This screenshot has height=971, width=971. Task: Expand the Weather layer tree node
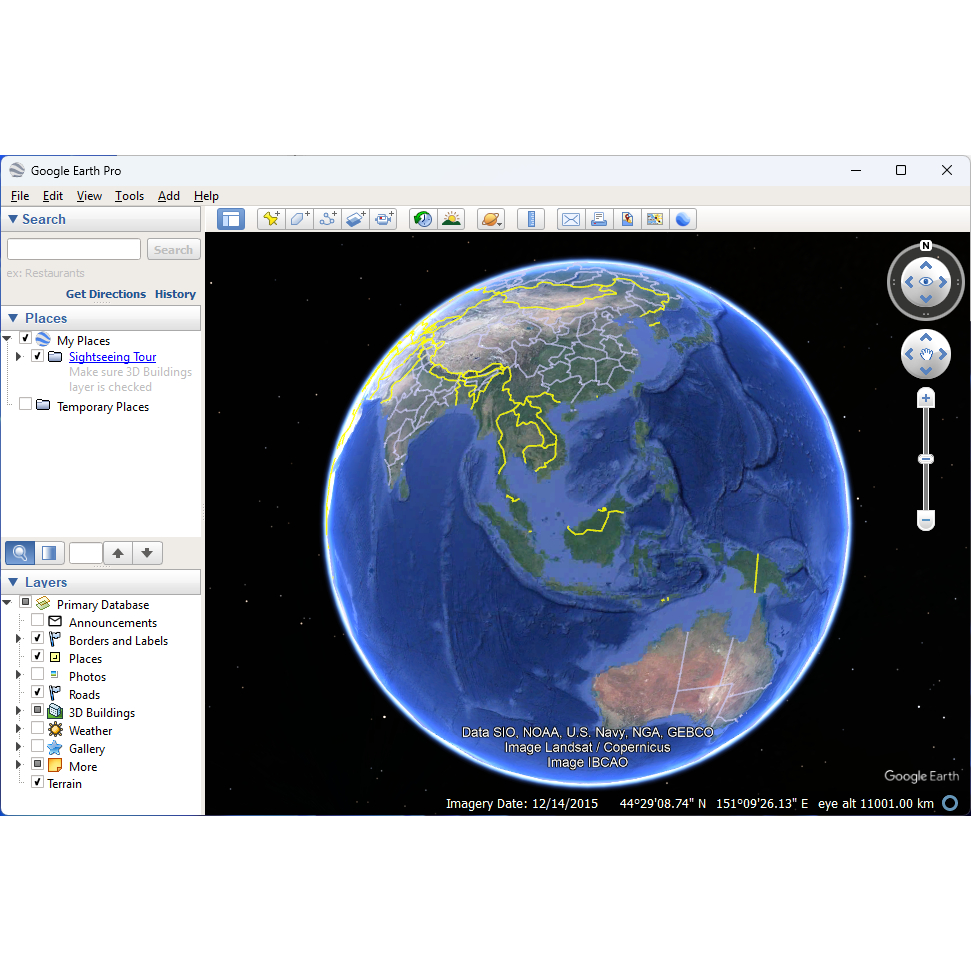[x=18, y=730]
